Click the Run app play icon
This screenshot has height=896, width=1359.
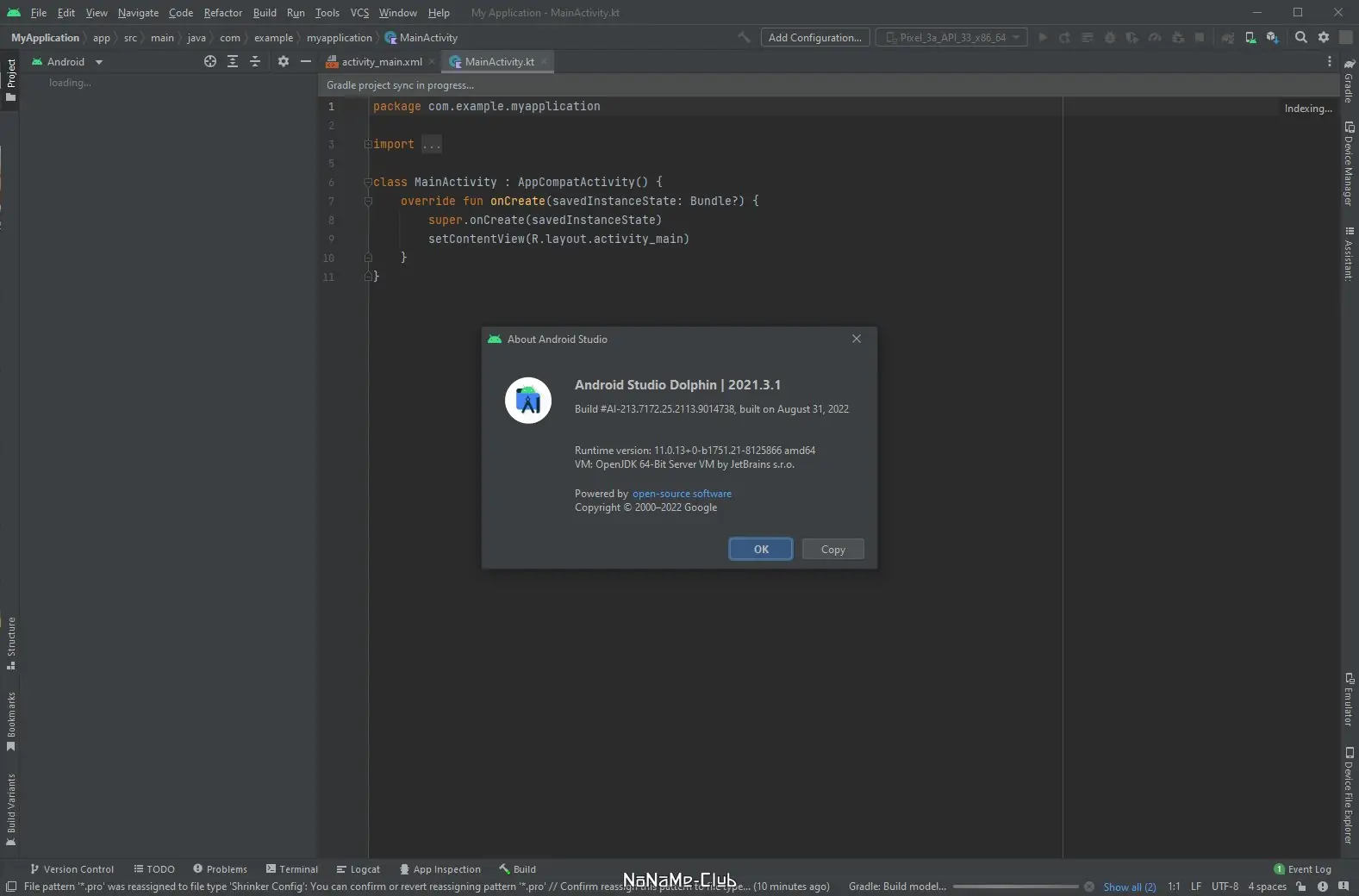coord(1043,37)
